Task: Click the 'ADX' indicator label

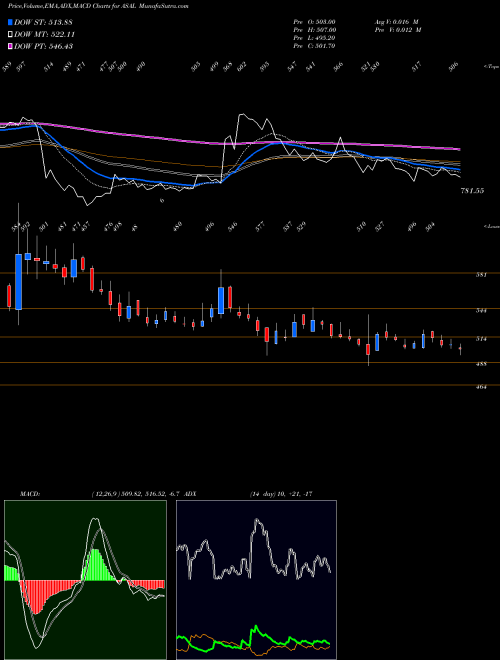Action: pyautogui.click(x=190, y=494)
